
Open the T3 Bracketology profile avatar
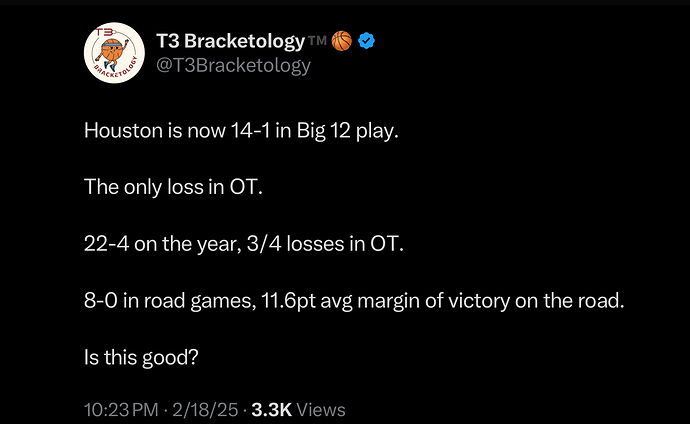coord(114,53)
